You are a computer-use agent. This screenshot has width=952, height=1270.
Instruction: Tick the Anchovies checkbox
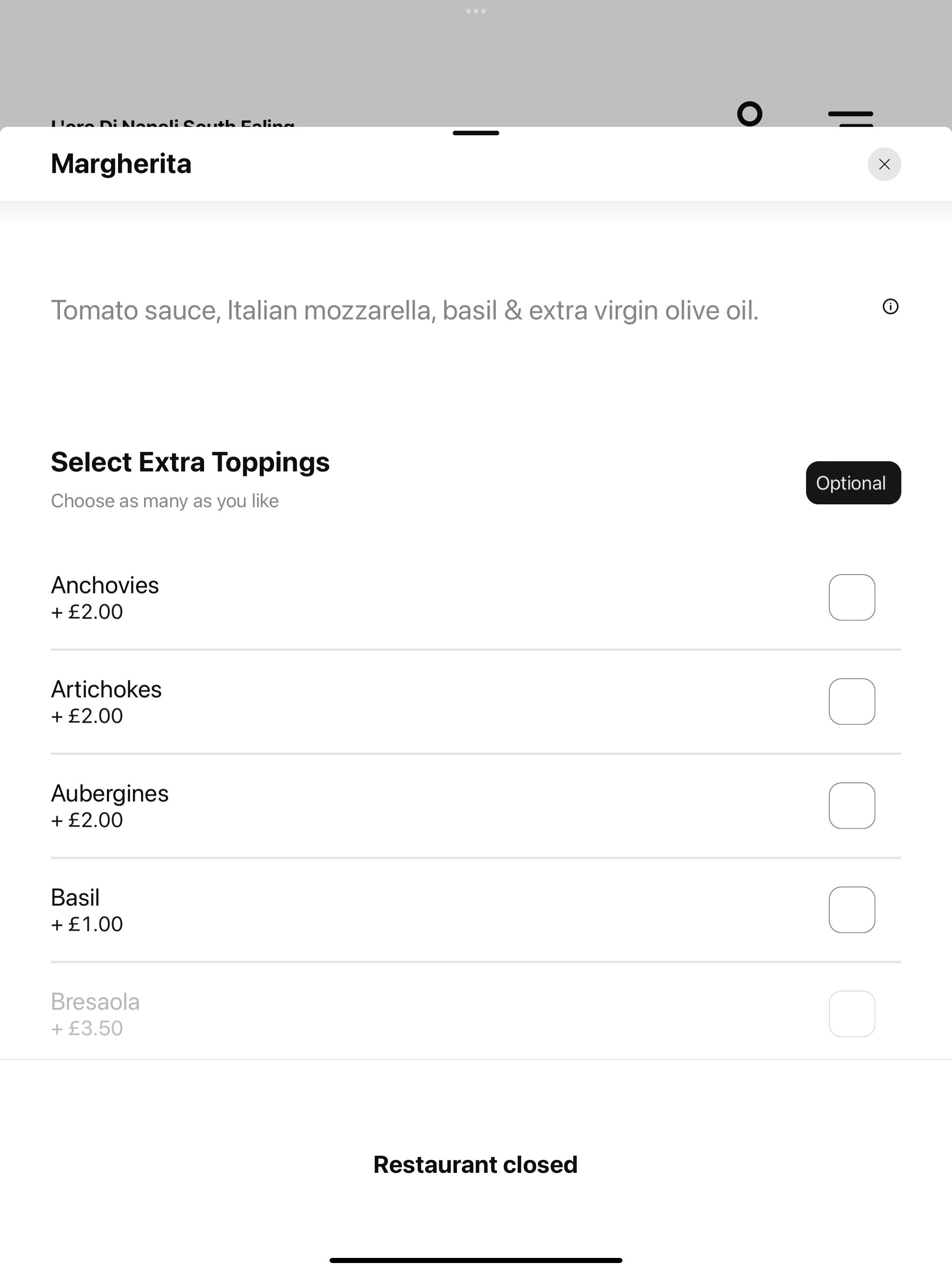[852, 597]
